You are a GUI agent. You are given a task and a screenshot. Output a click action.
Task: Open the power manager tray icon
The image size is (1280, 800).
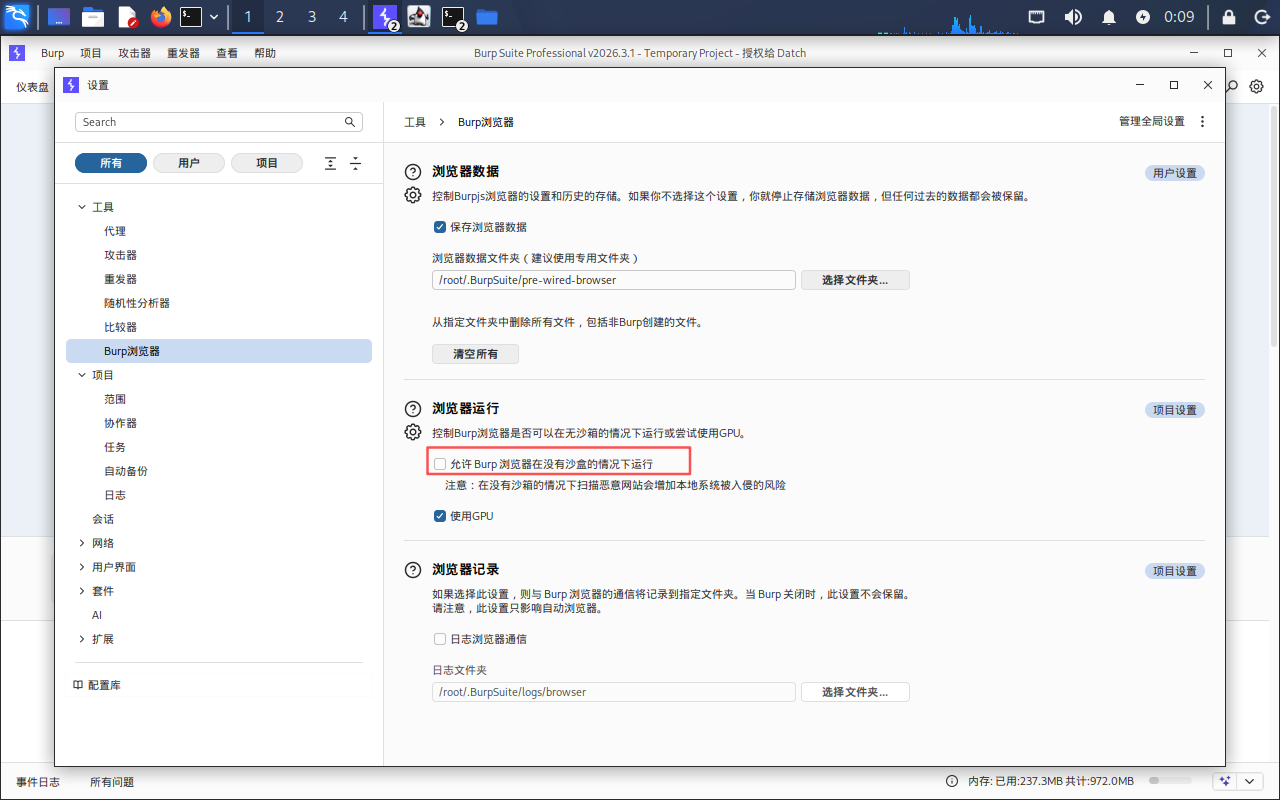1143,17
